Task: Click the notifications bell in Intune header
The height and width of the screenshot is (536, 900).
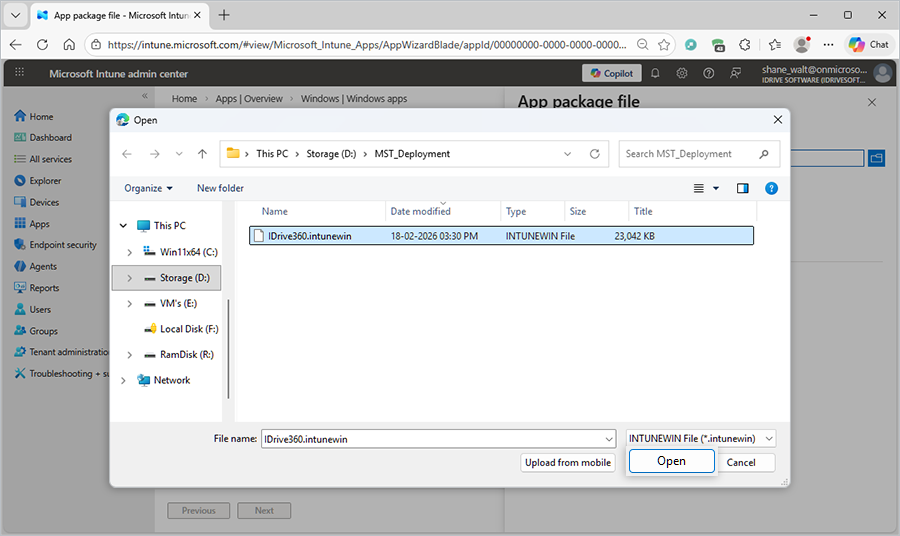Action: [x=655, y=73]
